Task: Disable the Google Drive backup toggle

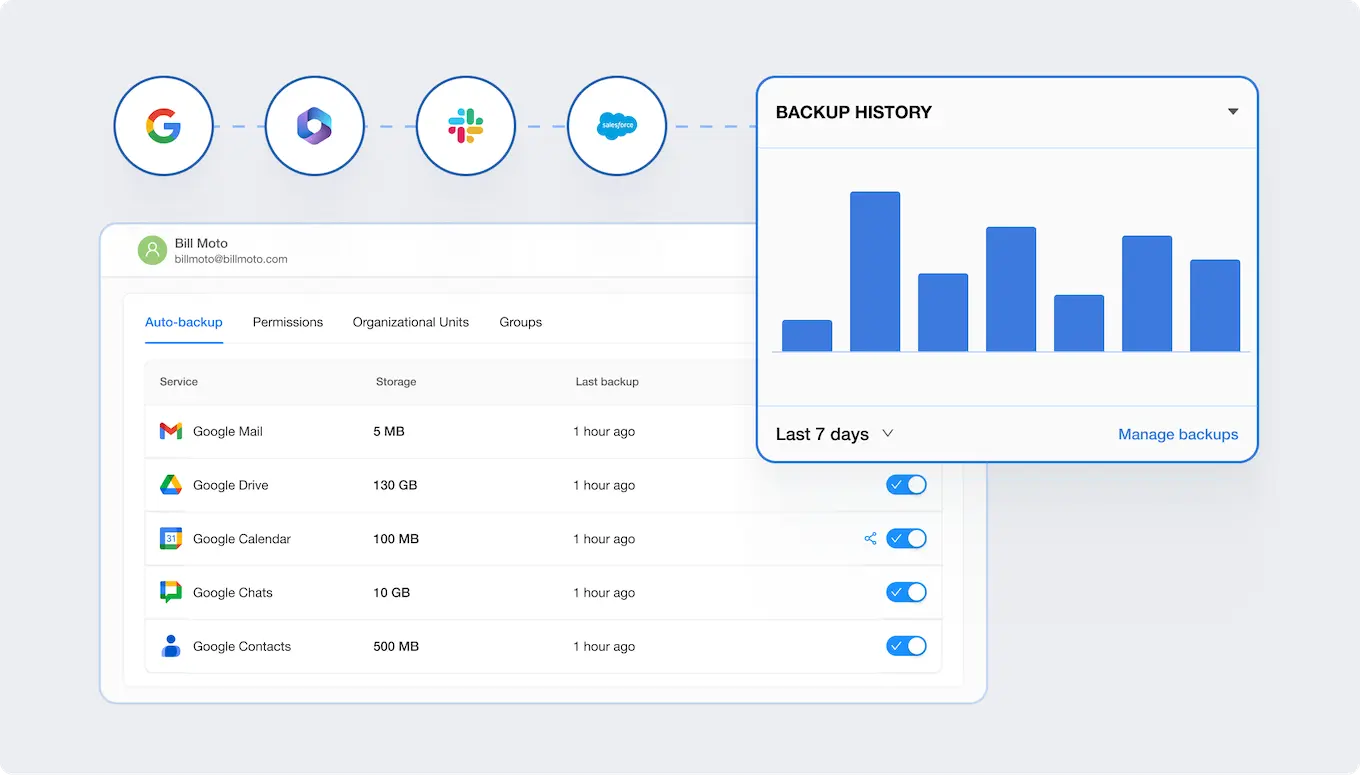Action: [906, 484]
